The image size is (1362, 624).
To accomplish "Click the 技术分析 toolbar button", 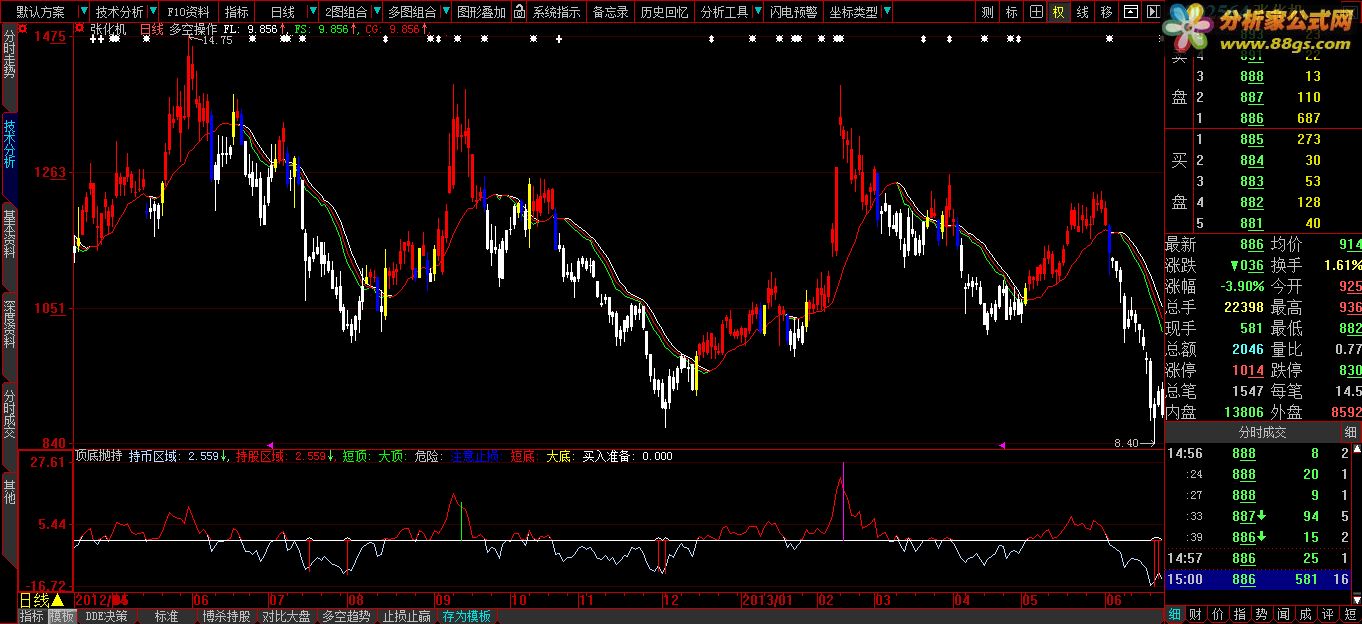I will pos(119,12).
